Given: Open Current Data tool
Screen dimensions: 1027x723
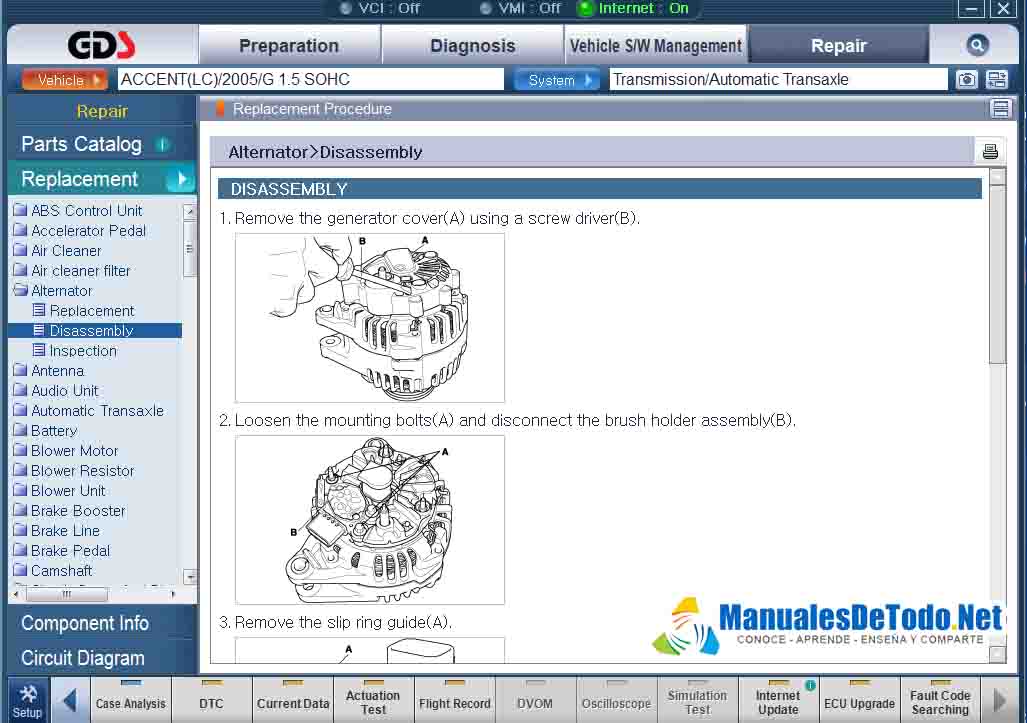Looking at the screenshot, I should (293, 701).
